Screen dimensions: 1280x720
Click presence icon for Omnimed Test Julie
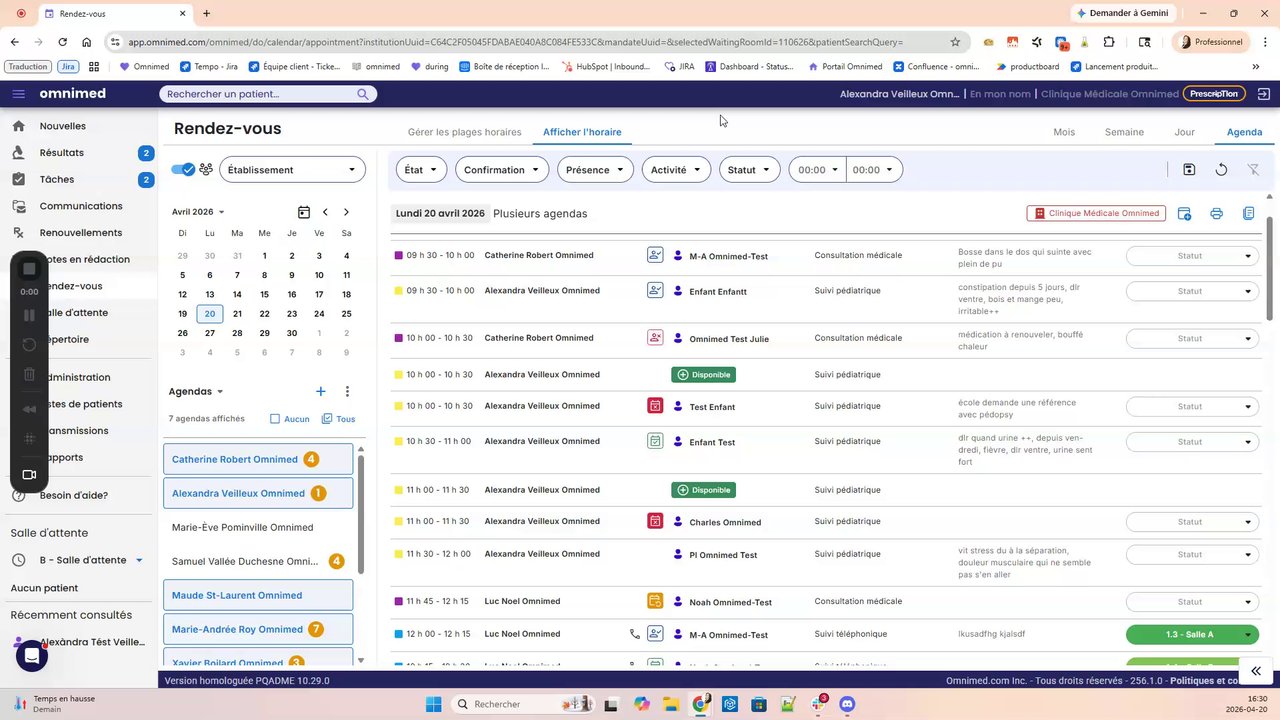click(655, 338)
